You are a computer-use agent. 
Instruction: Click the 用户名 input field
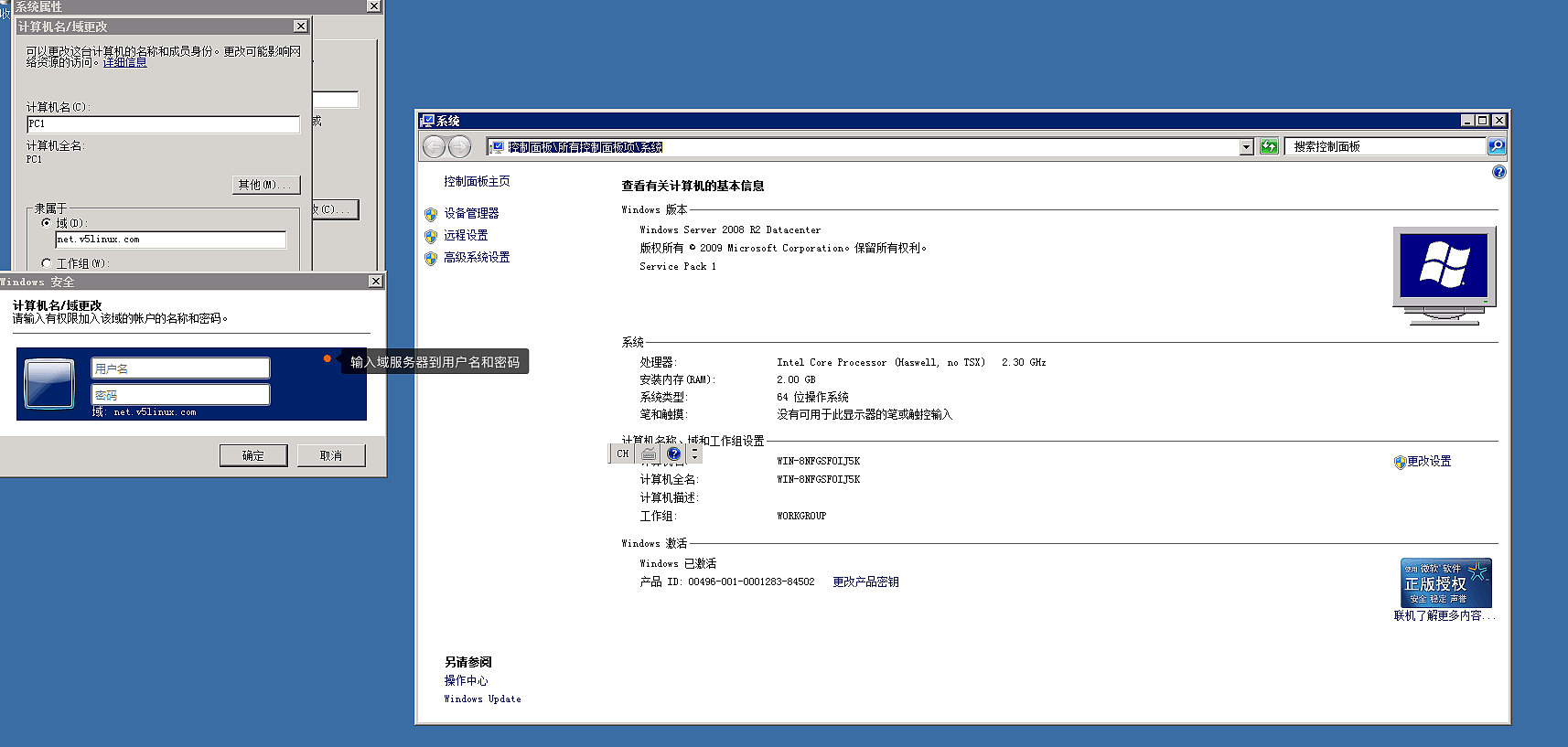click(180, 368)
